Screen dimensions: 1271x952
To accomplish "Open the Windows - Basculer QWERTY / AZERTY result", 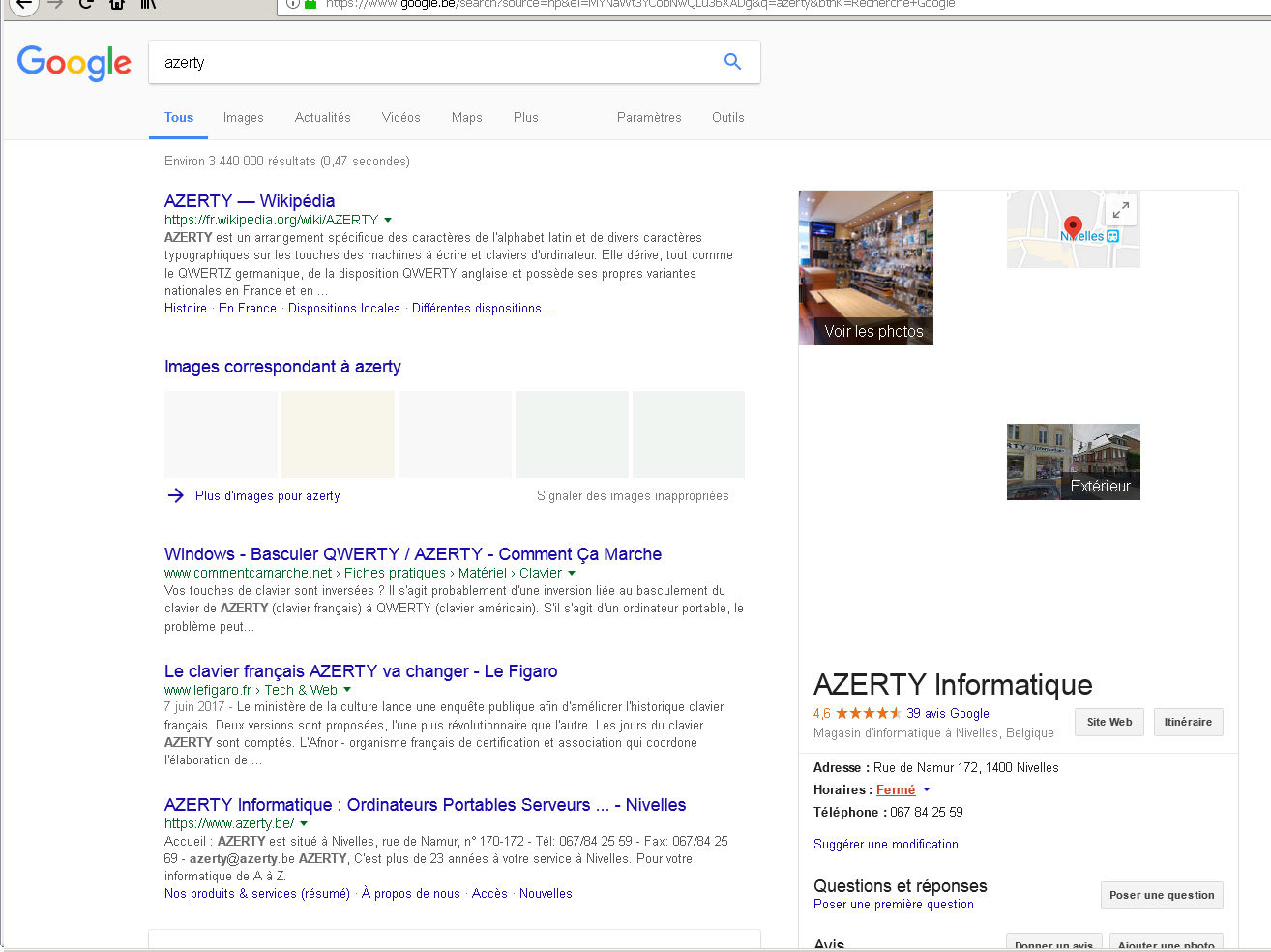I will point(413,554).
